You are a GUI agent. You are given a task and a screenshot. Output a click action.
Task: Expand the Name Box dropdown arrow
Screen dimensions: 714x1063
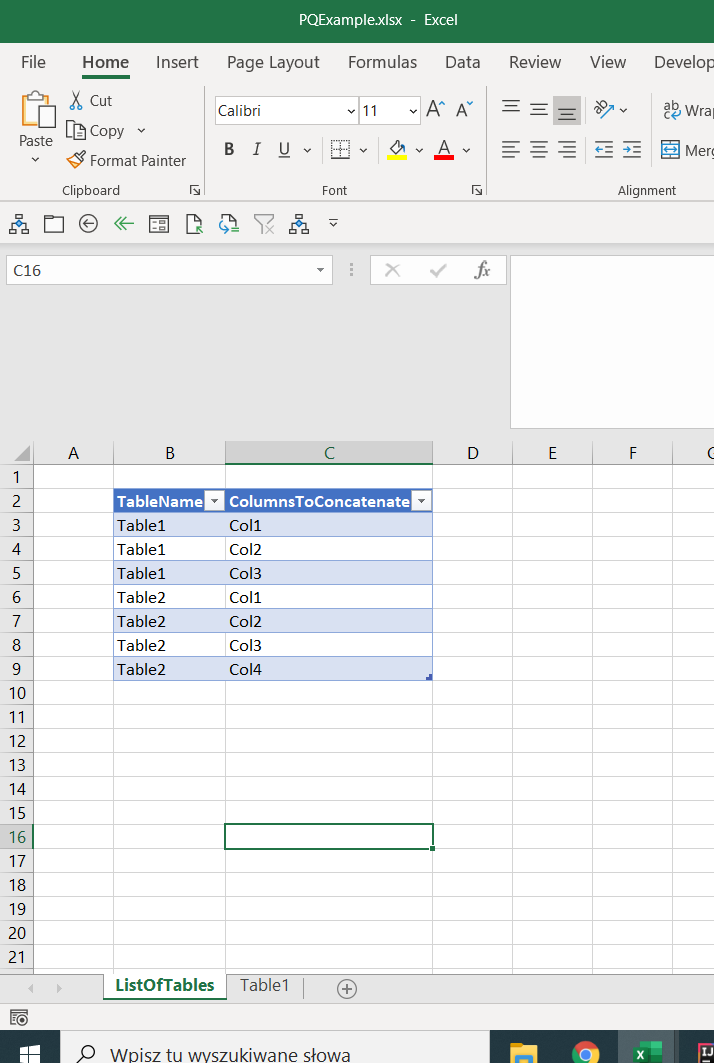click(x=320, y=270)
